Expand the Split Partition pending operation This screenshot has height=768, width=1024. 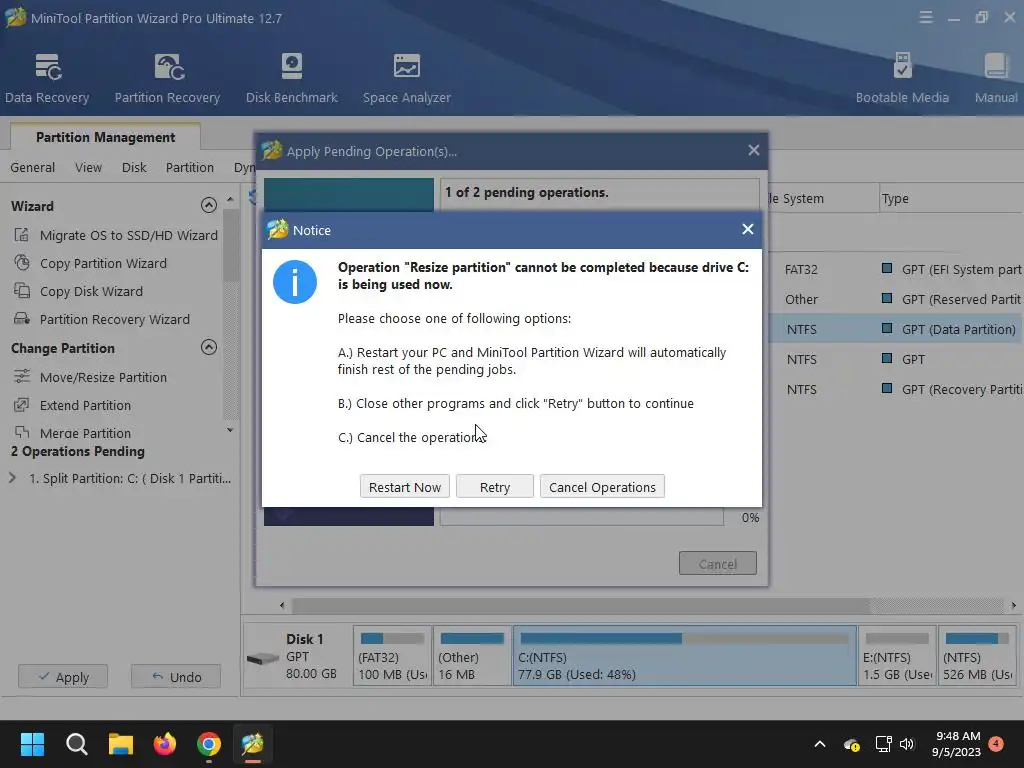(12, 478)
